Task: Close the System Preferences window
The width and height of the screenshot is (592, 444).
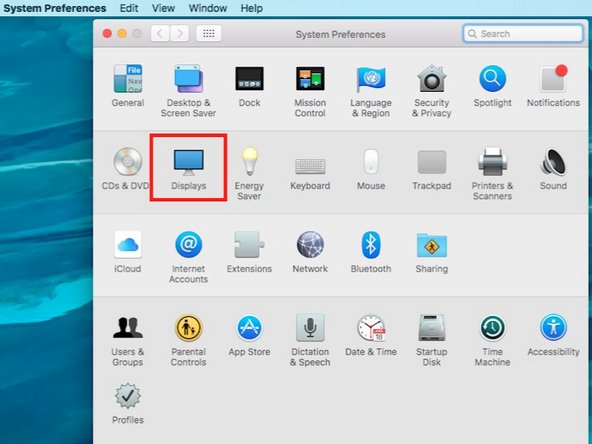Action: (x=107, y=34)
